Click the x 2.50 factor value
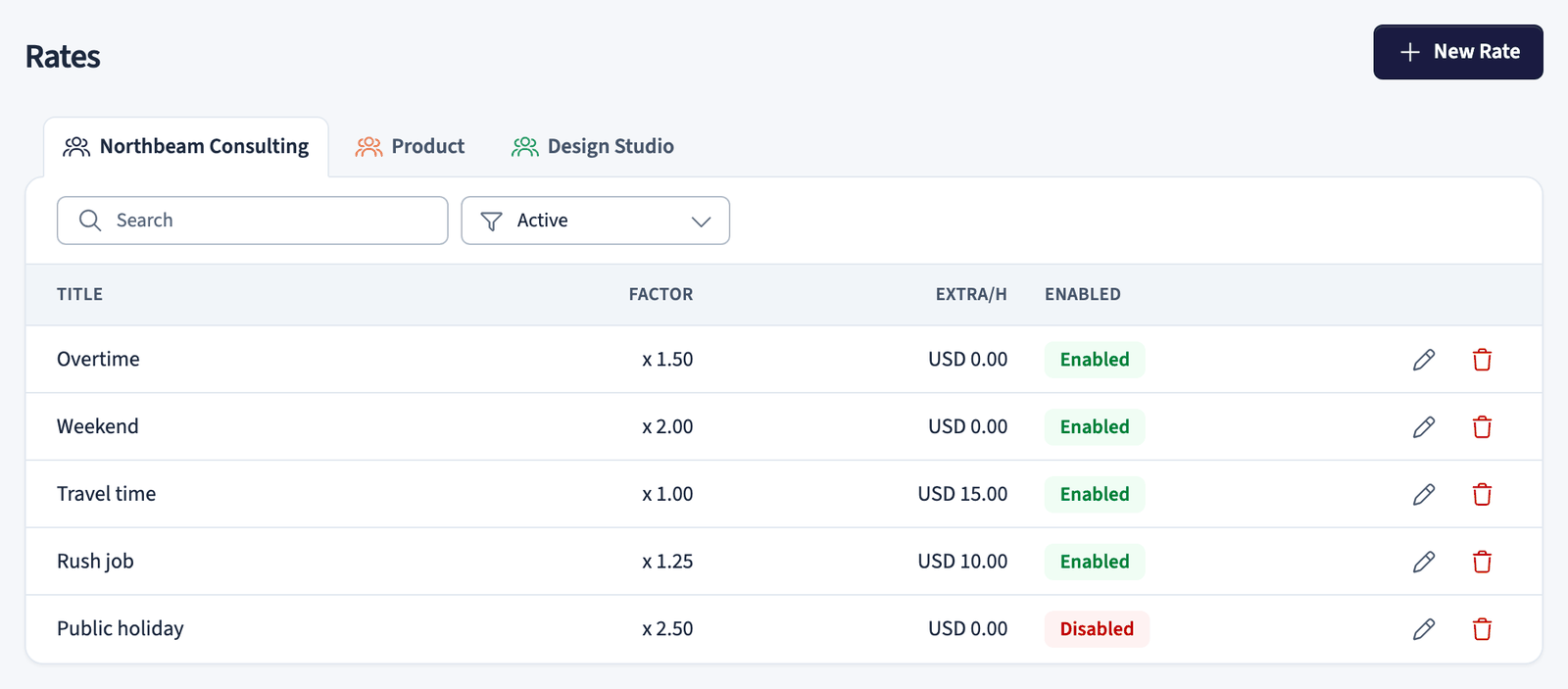This screenshot has width=1568, height=689. pos(667,629)
